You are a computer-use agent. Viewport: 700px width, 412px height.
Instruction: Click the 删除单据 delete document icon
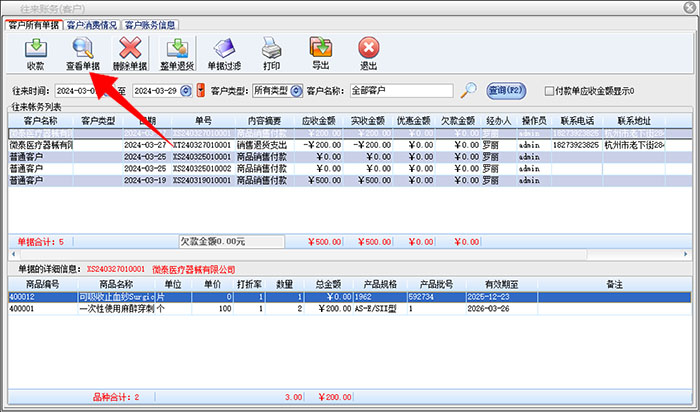point(131,52)
